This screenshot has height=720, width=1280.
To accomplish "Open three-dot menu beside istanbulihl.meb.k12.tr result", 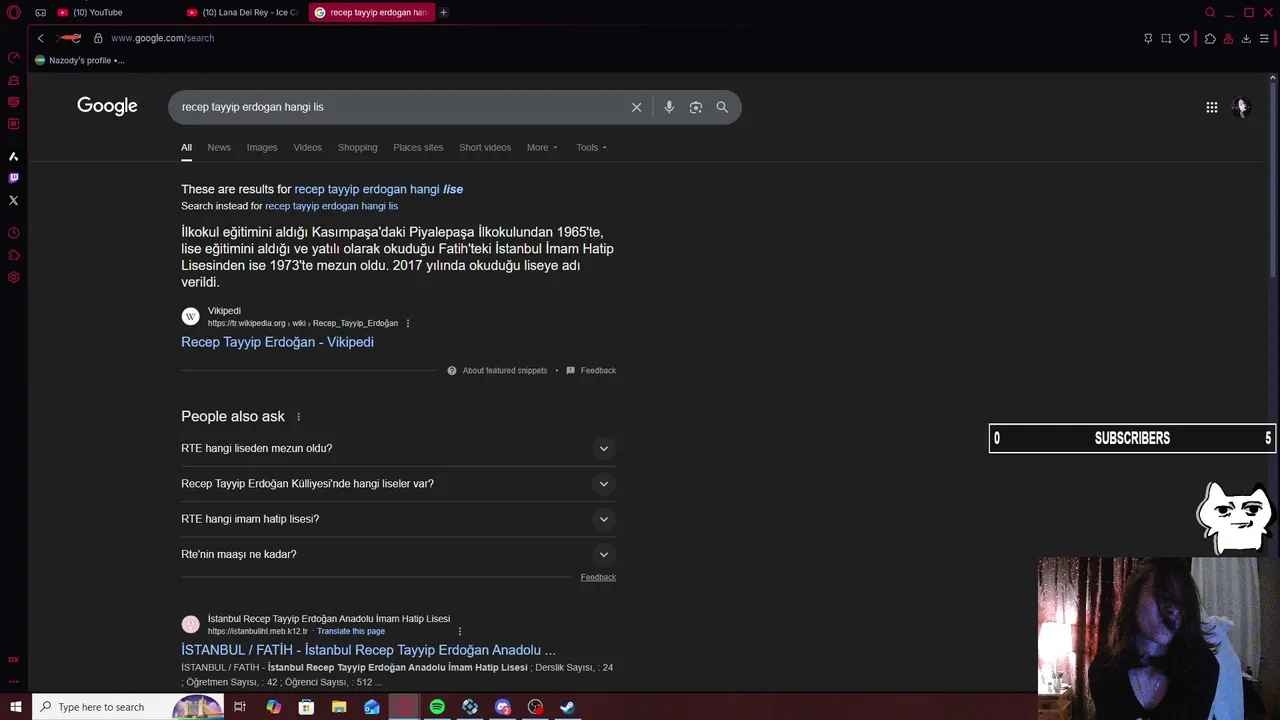I will (x=460, y=631).
